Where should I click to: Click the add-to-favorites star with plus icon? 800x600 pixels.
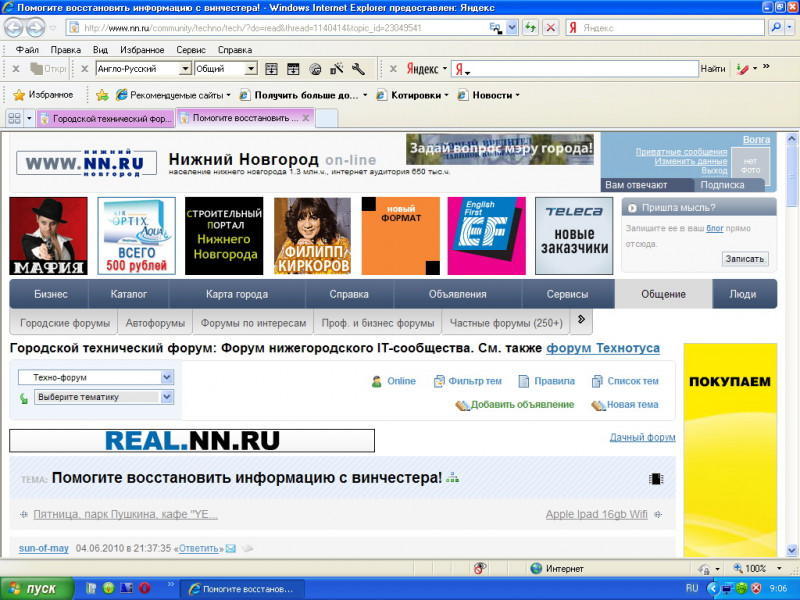(103, 95)
